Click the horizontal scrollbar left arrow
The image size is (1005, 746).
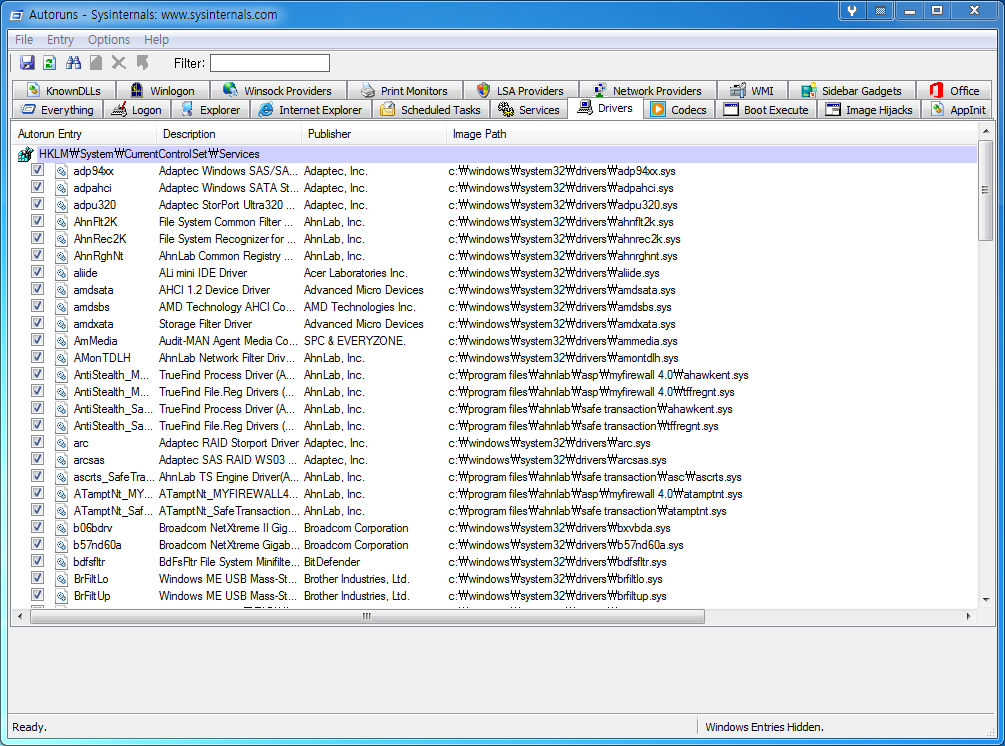(21, 616)
